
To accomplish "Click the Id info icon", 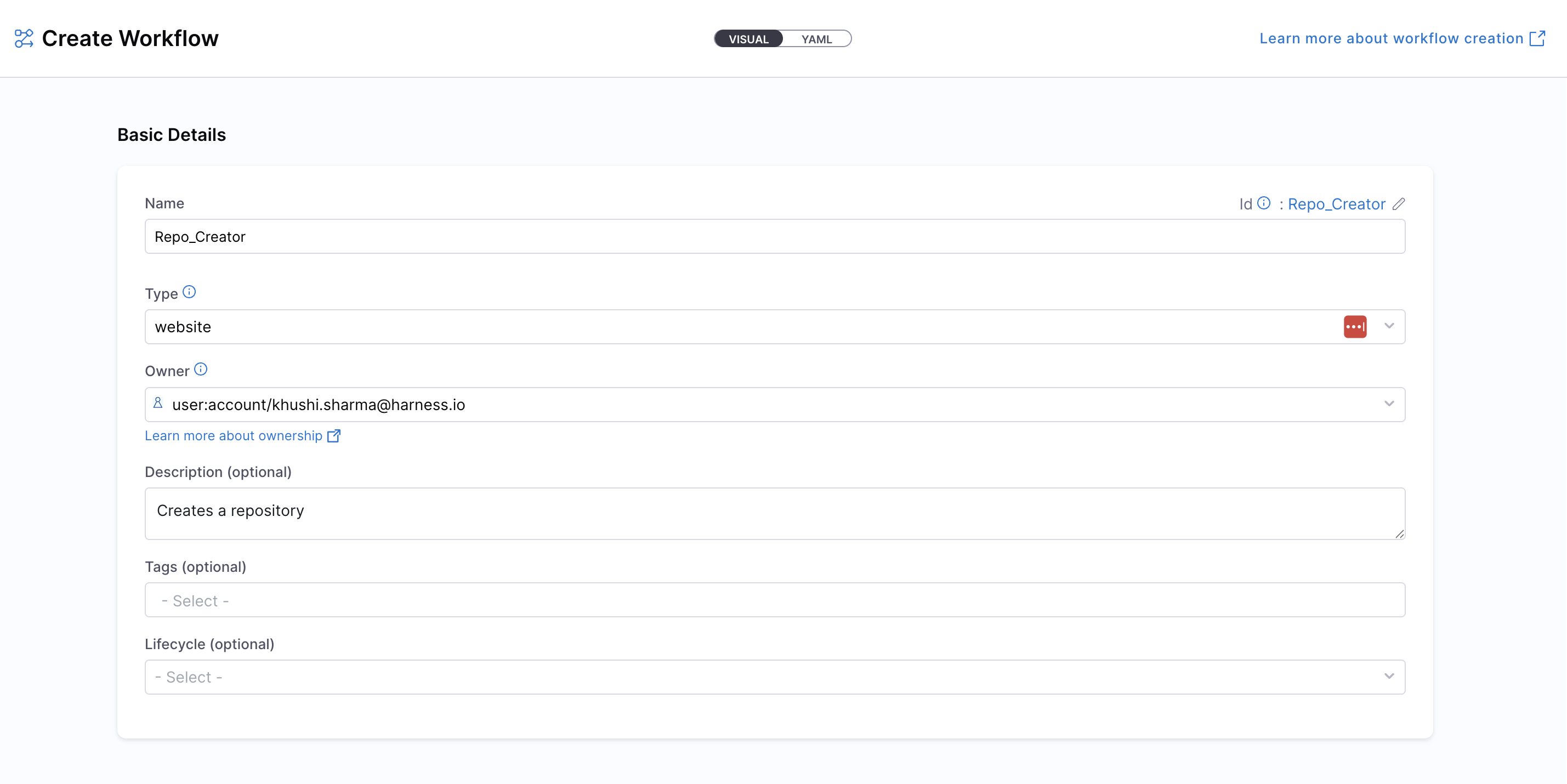I will (x=1263, y=203).
